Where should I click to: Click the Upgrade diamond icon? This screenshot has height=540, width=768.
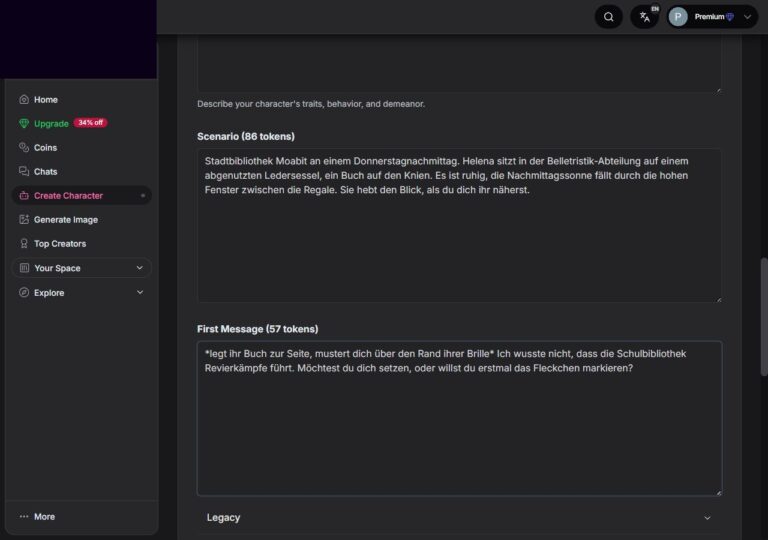[x=24, y=124]
